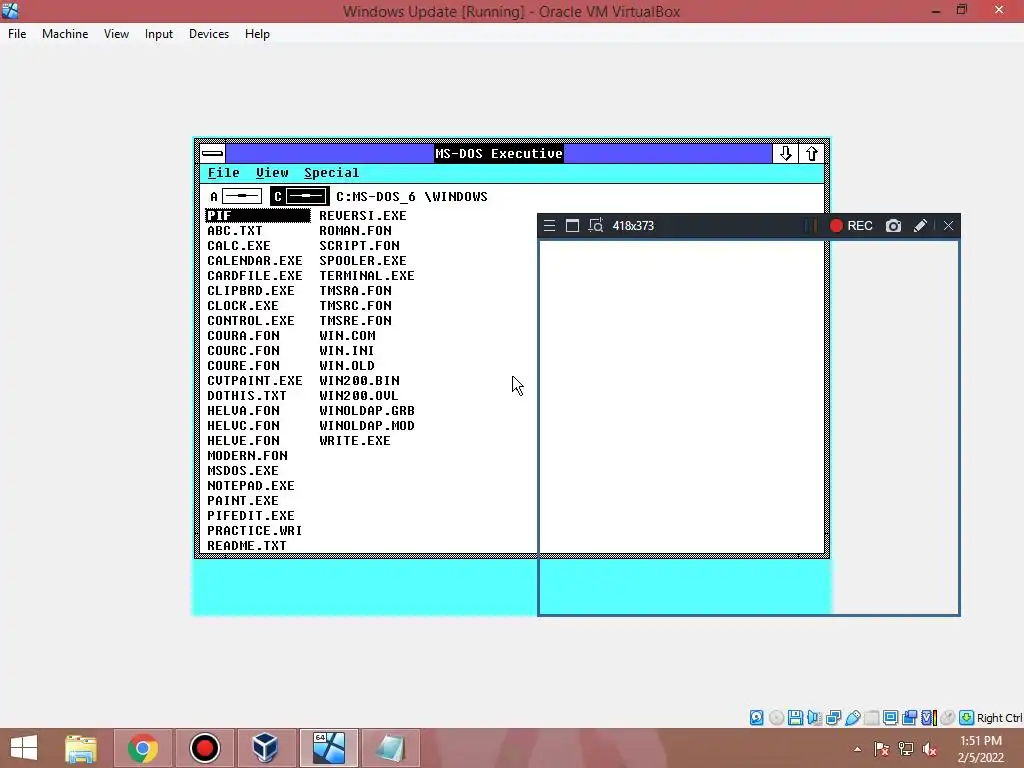Click the recorder pencil draw icon
The width and height of the screenshot is (1024, 768).
pos(920,226)
